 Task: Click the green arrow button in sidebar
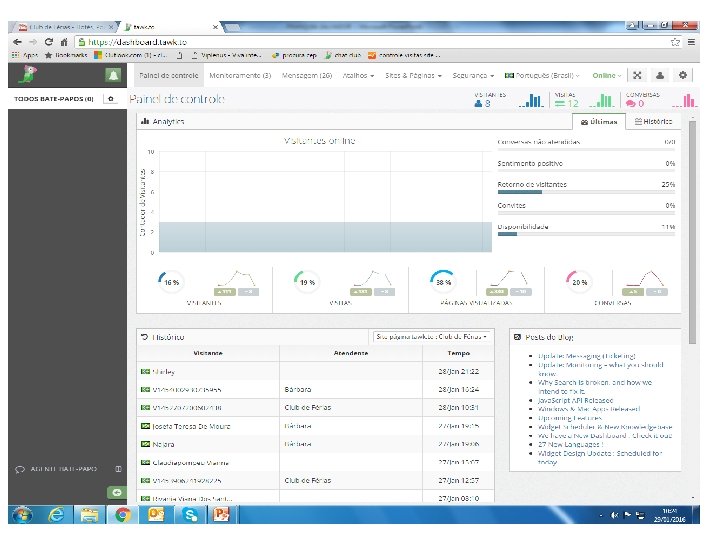click(117, 492)
